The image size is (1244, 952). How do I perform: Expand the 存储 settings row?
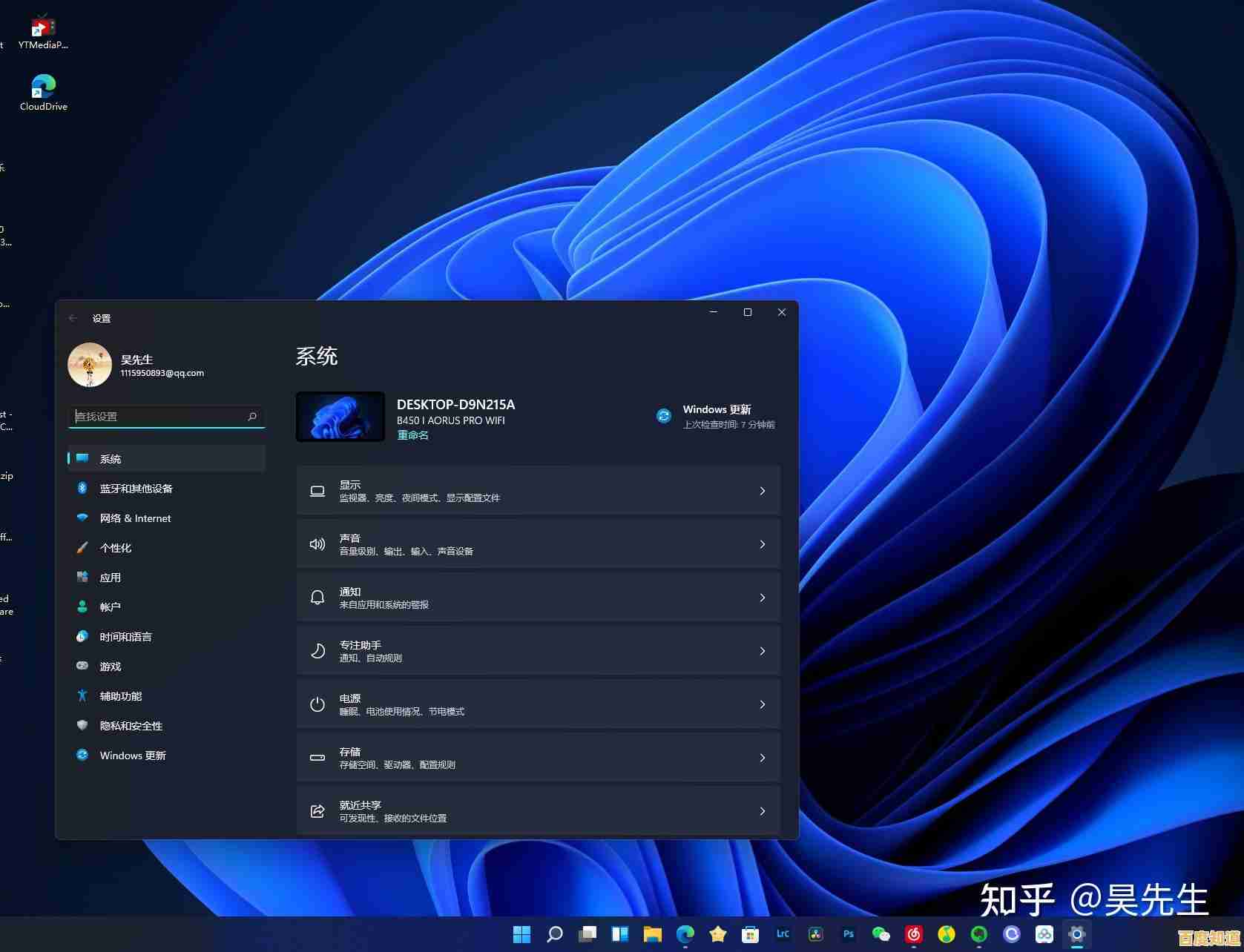click(539, 757)
